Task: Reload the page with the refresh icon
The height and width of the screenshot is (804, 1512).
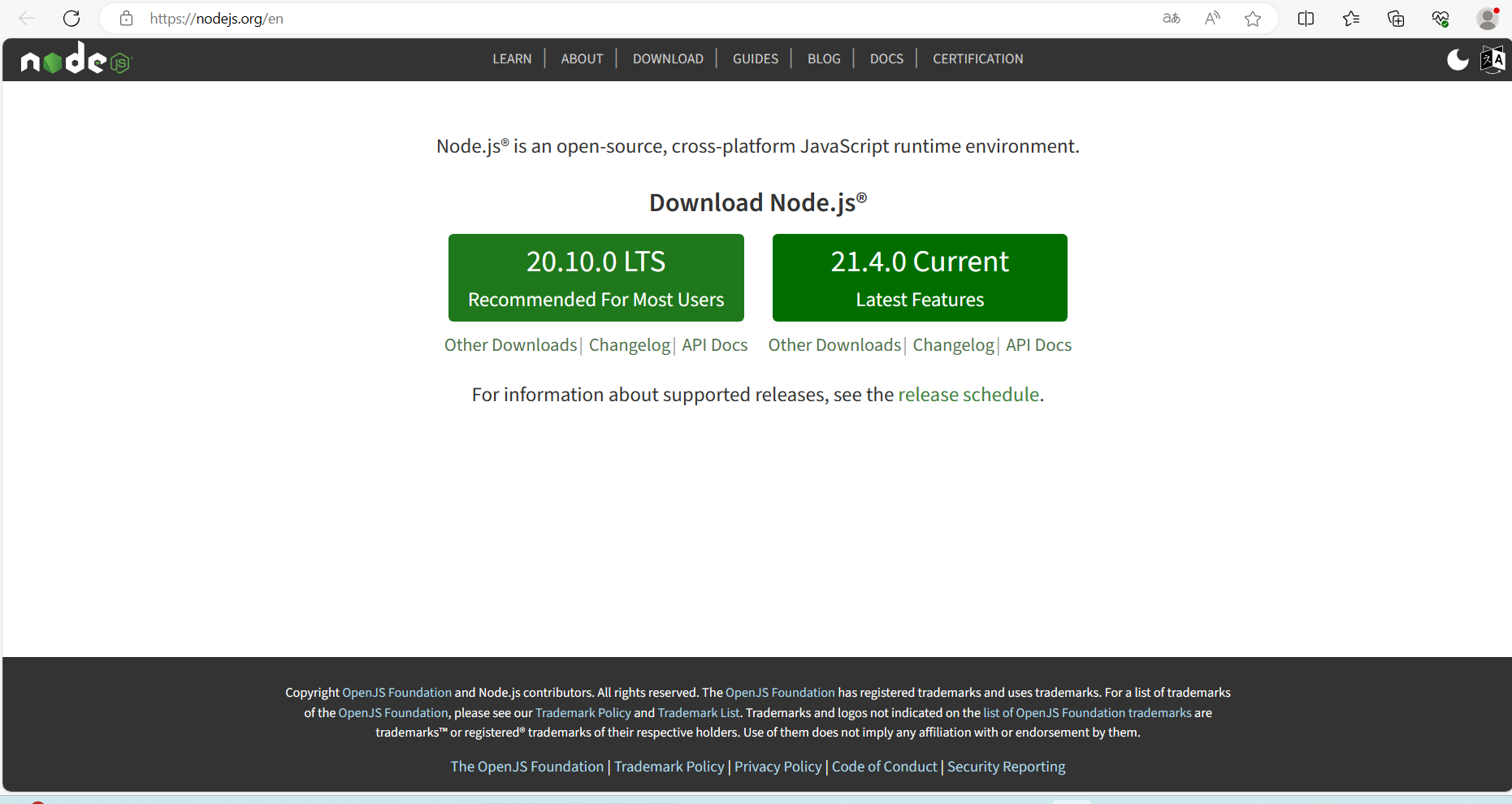Action: point(71,18)
